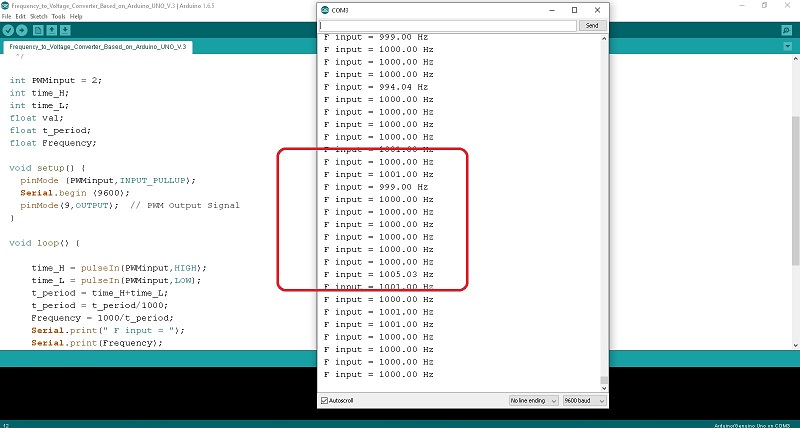Close the COM3 serial monitor window
Screen dimensions: 800x428
pos(597,10)
